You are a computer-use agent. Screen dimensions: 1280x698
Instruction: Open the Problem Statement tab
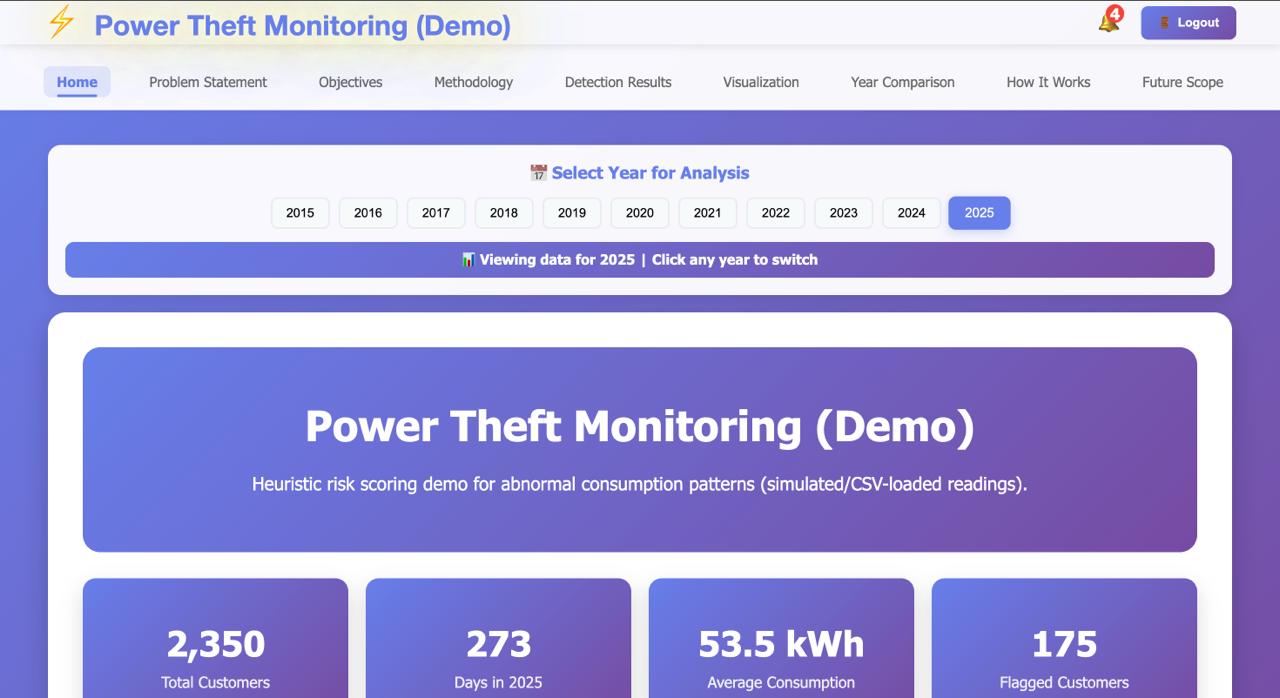208,82
